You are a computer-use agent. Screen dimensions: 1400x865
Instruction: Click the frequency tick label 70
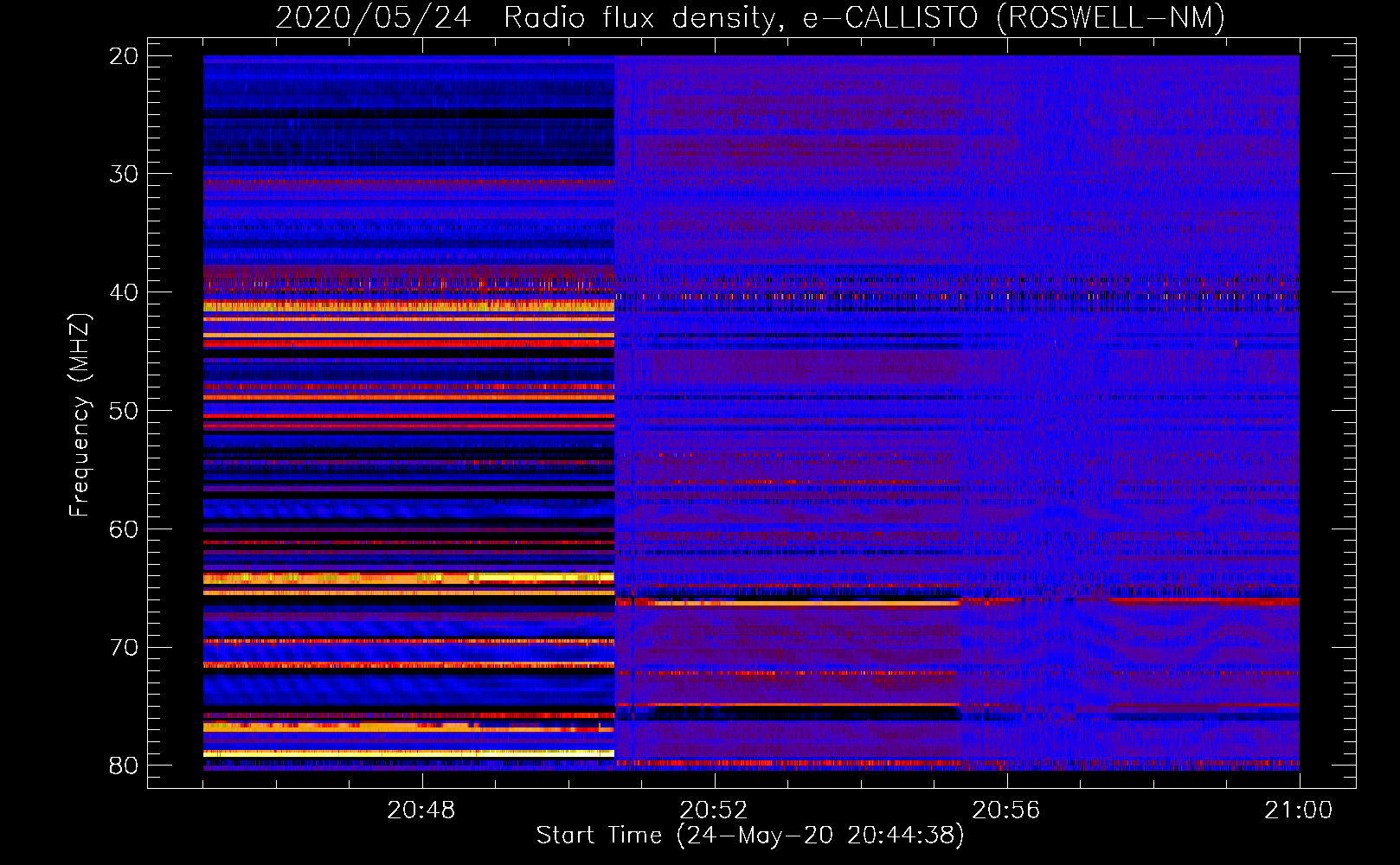(x=124, y=648)
